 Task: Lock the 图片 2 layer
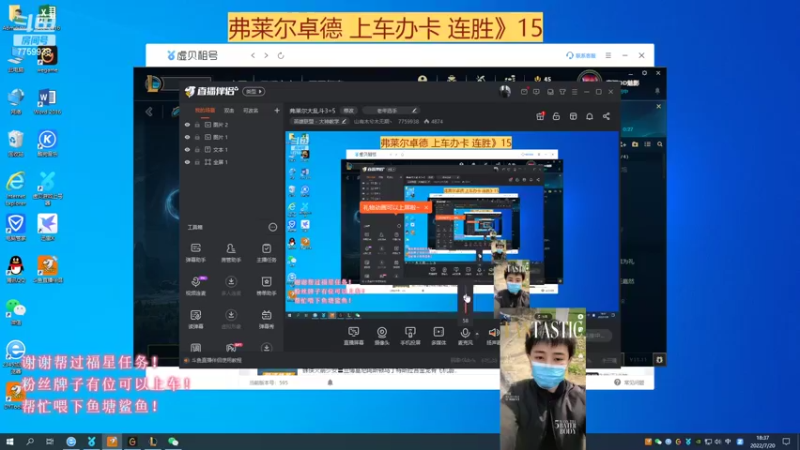pyautogui.click(x=197, y=124)
